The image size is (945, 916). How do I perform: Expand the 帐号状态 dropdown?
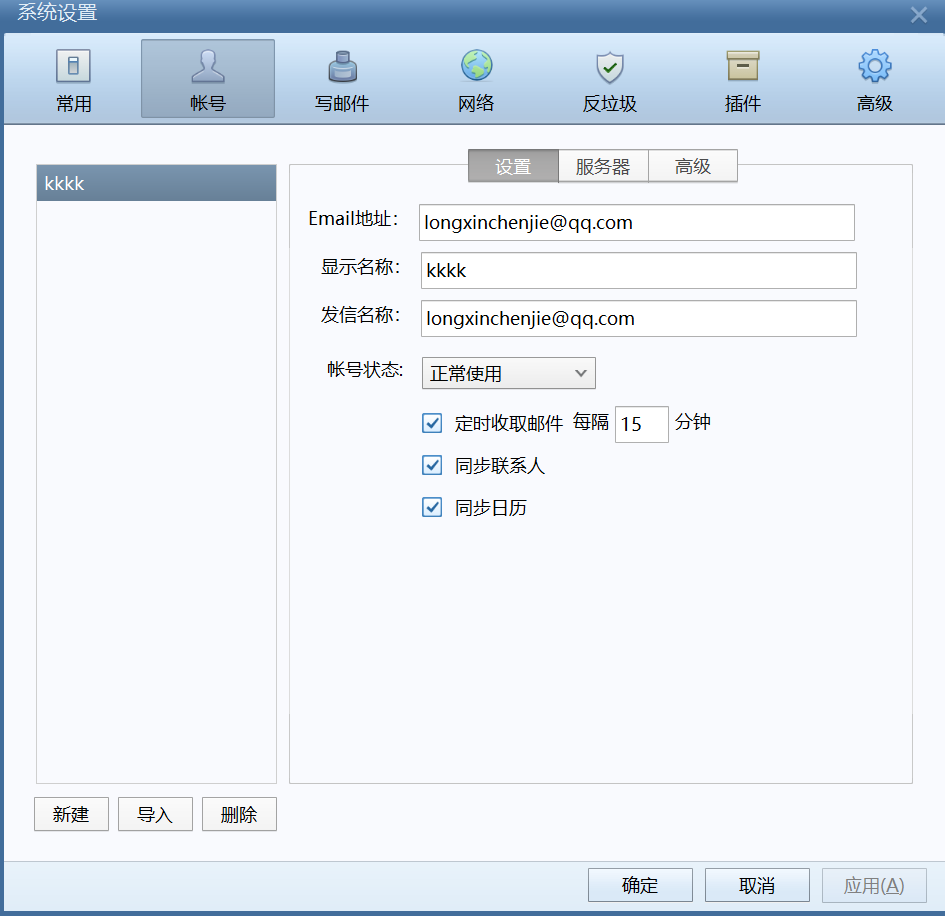[x=509, y=373]
